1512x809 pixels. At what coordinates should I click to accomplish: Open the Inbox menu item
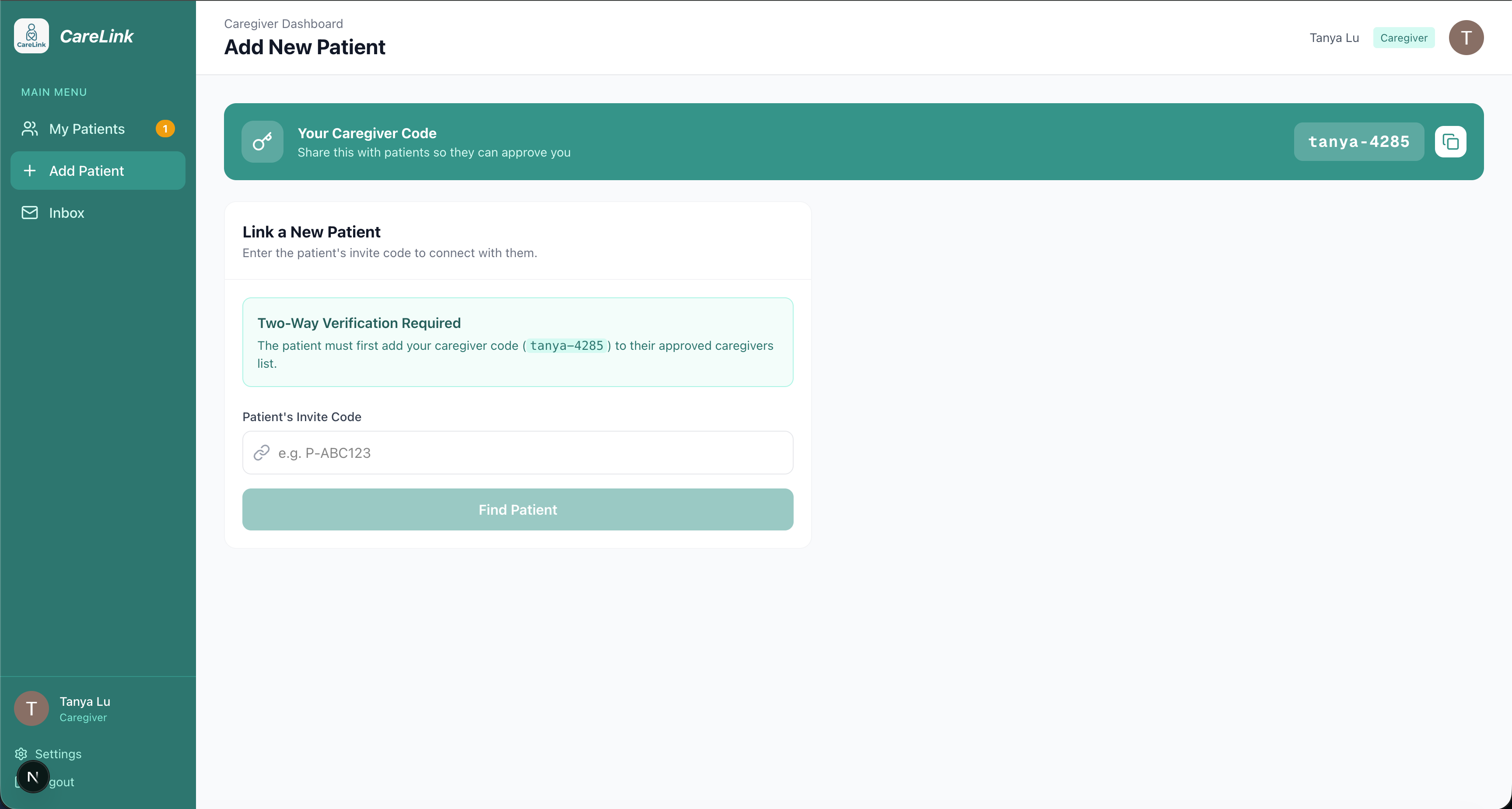(x=67, y=213)
